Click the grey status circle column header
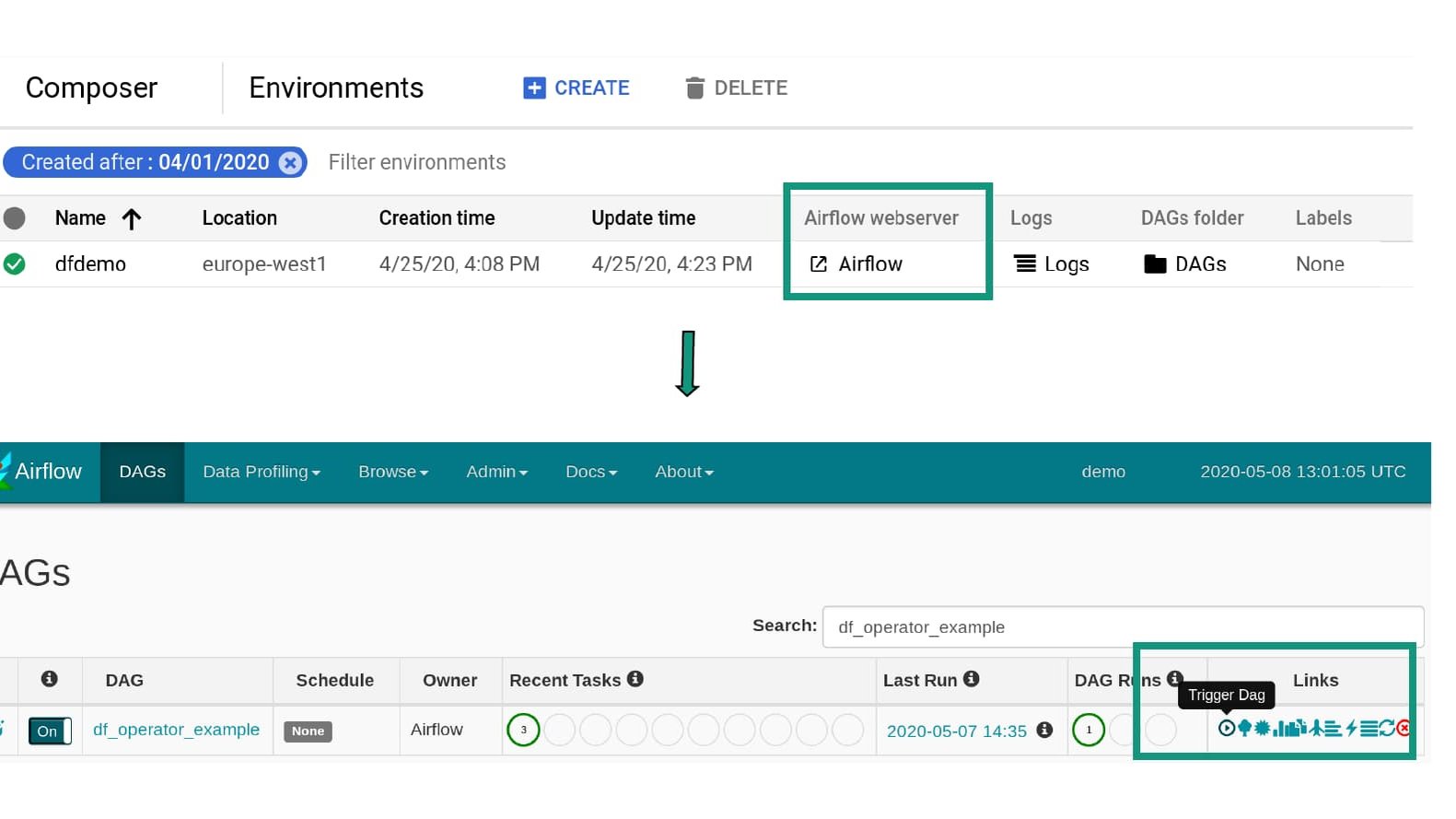 (14, 218)
